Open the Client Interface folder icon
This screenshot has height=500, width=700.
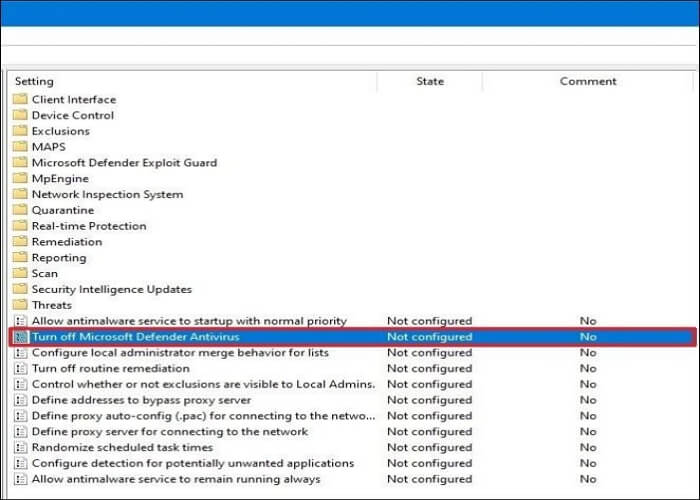tap(20, 99)
